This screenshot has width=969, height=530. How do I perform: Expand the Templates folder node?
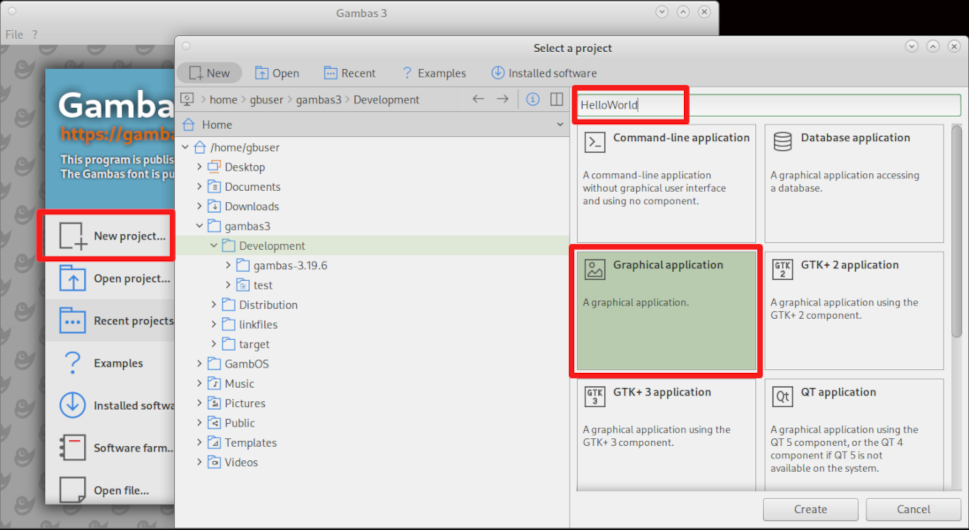(x=199, y=442)
